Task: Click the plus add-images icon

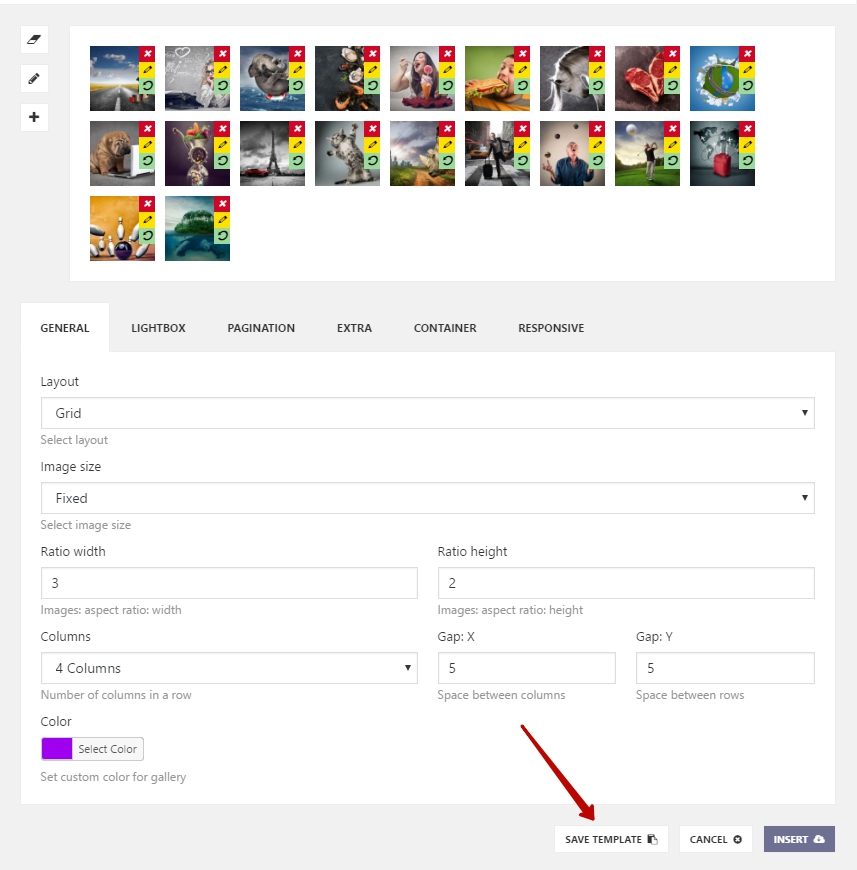Action: (34, 117)
